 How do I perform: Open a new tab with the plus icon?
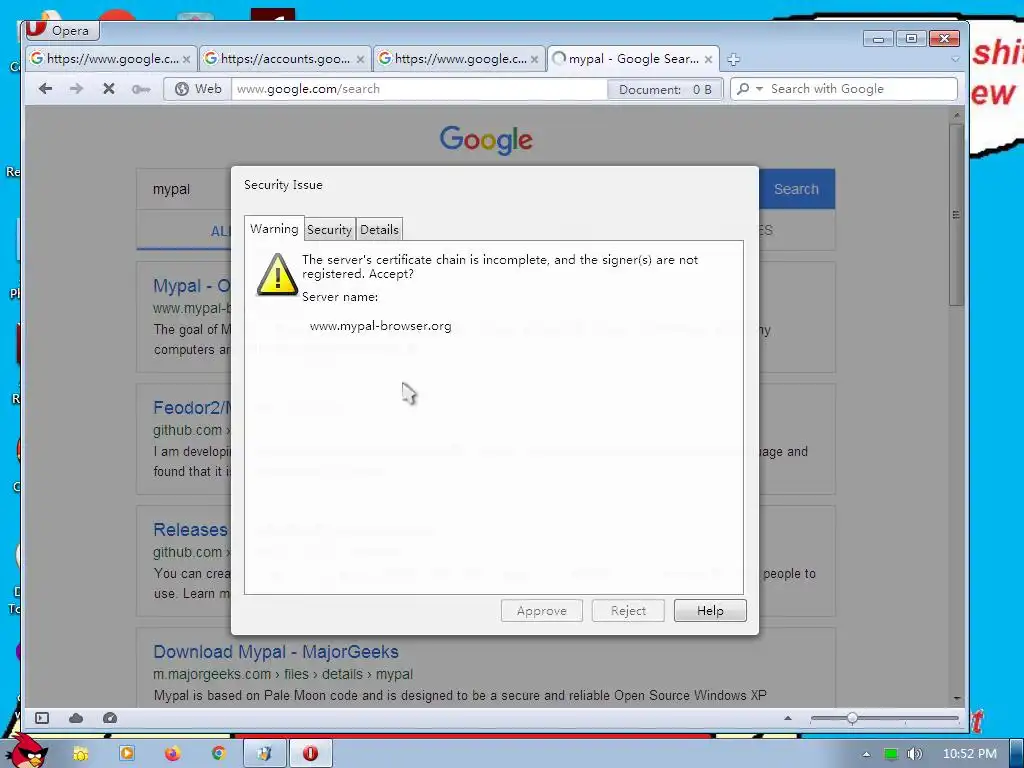point(733,59)
